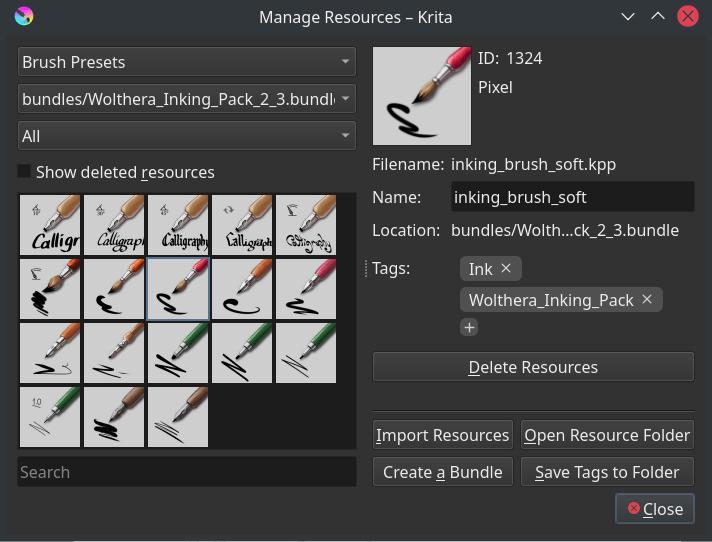Close the Manage Resources dialog

(x=655, y=509)
